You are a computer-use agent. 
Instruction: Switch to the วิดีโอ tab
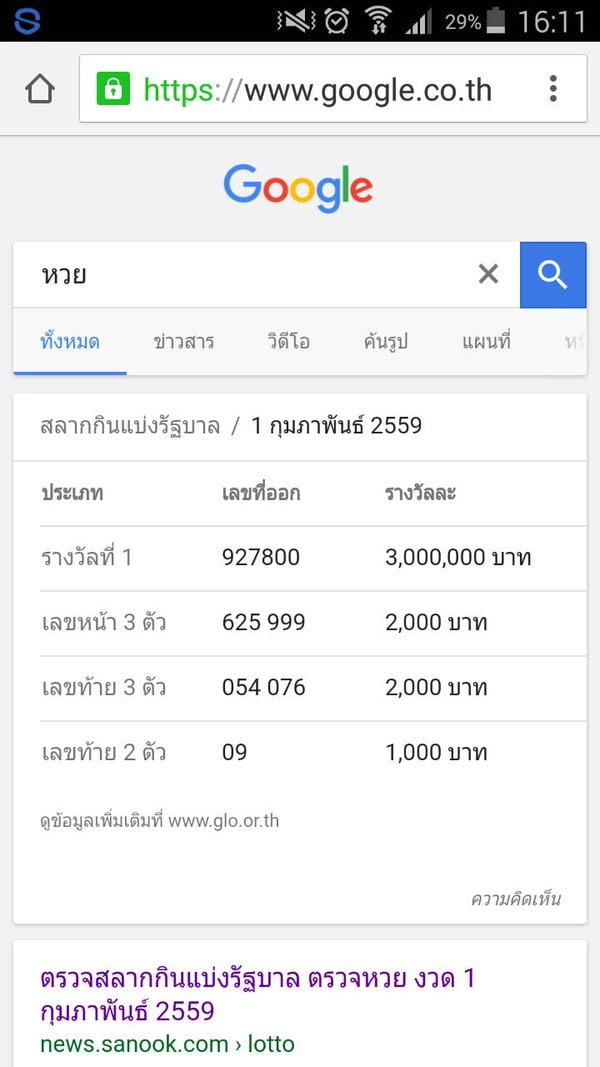[289, 342]
